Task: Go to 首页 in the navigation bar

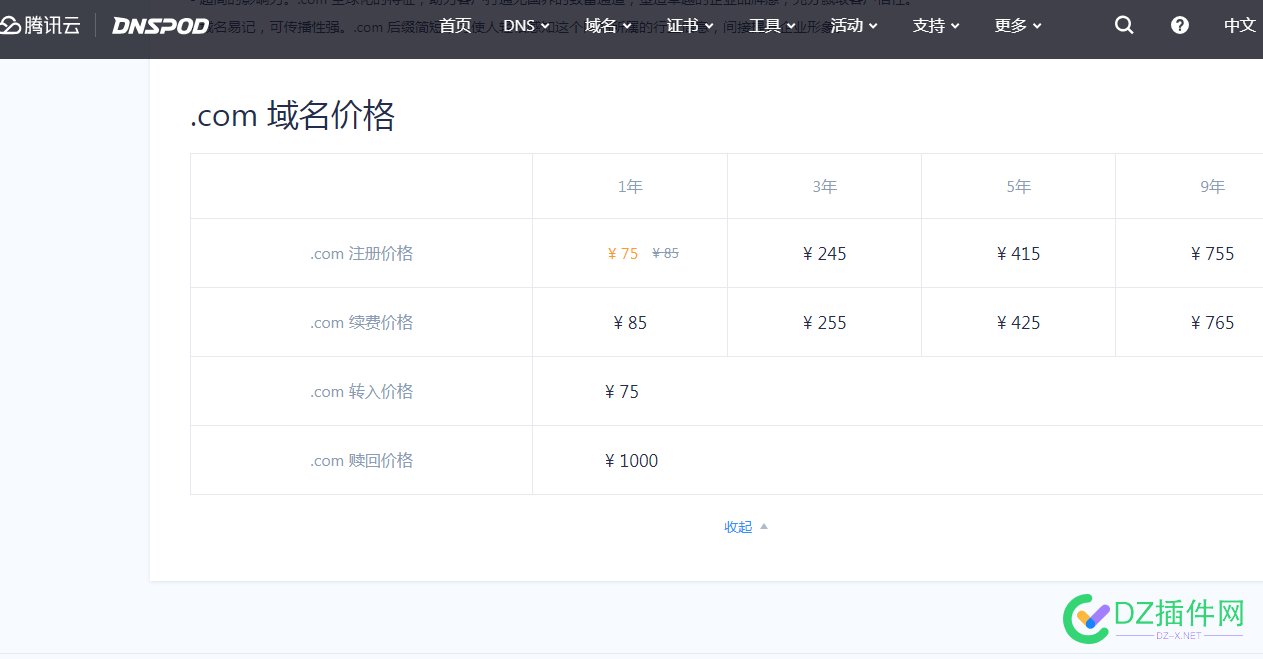Action: tap(455, 25)
